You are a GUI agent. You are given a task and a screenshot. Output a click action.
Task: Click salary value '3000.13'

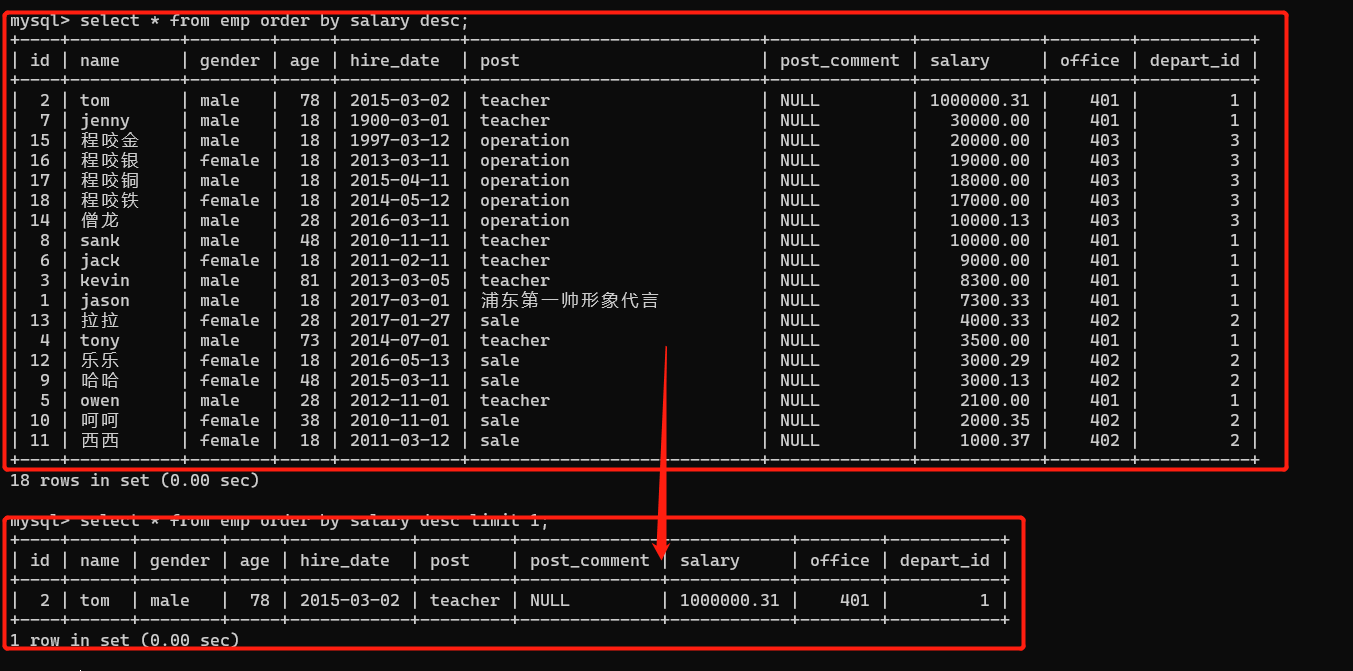point(995,380)
